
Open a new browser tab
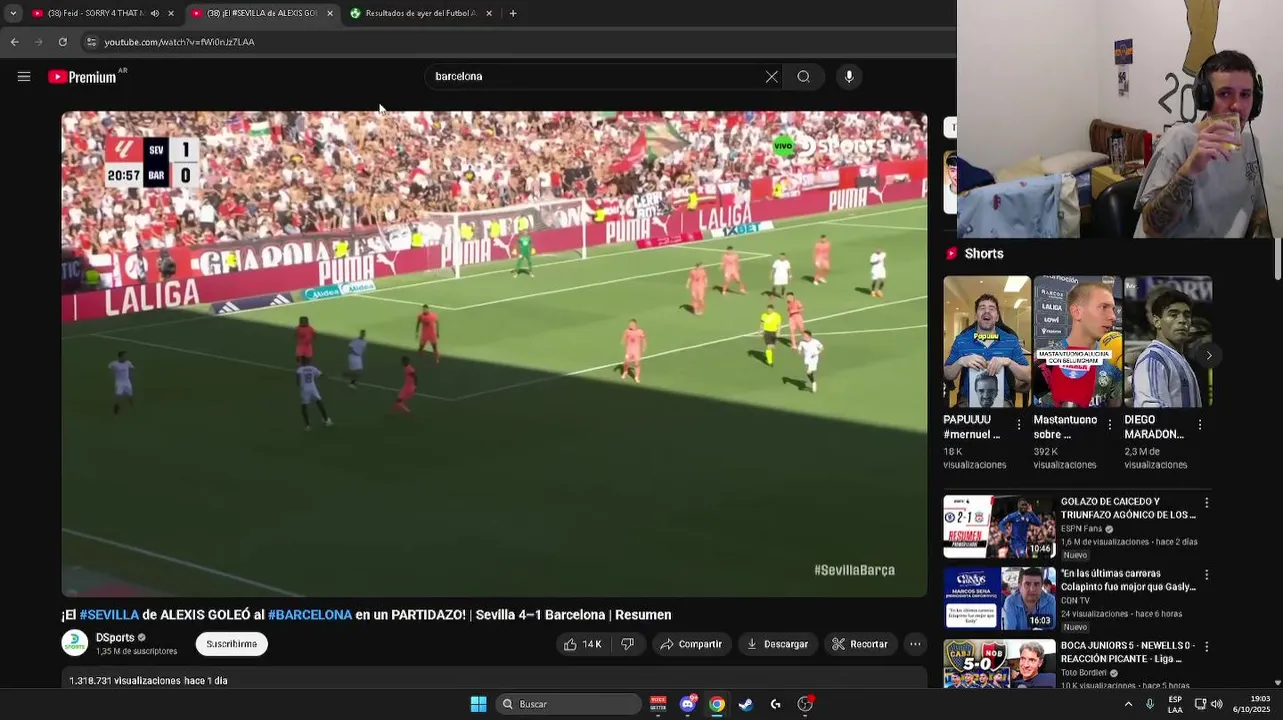513,13
